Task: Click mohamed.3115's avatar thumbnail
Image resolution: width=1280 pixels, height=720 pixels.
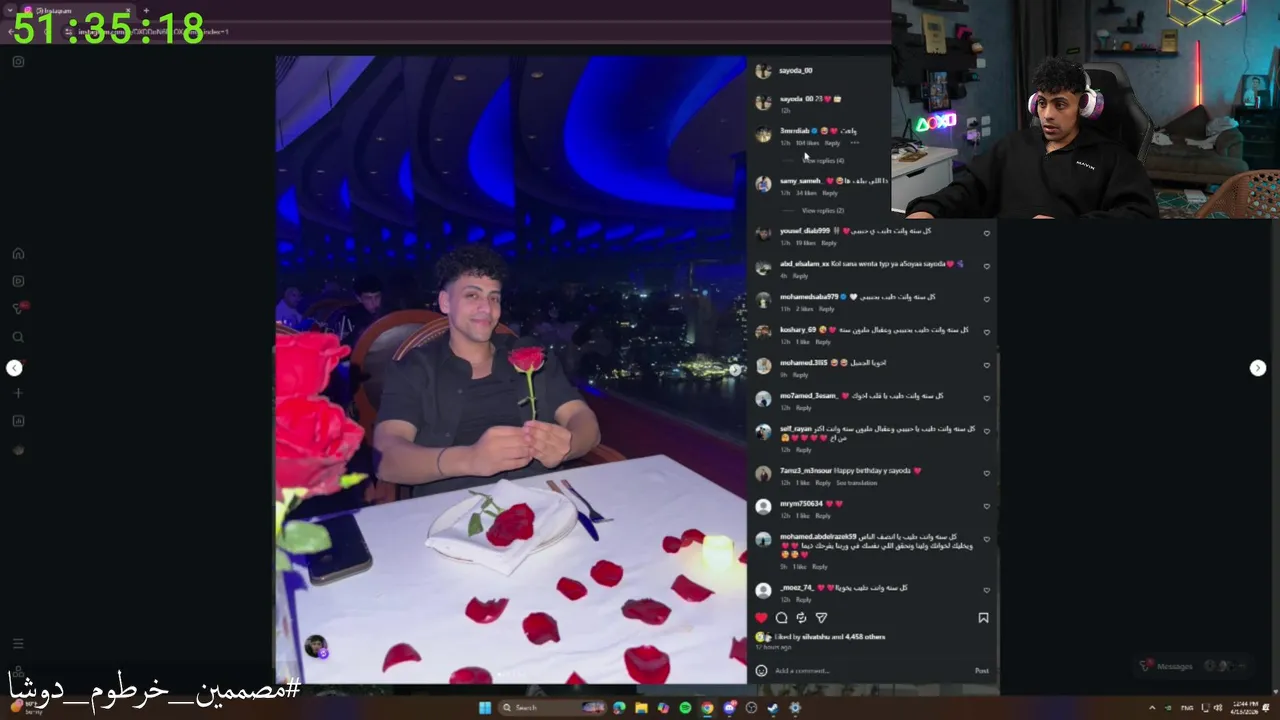Action: coord(763,366)
